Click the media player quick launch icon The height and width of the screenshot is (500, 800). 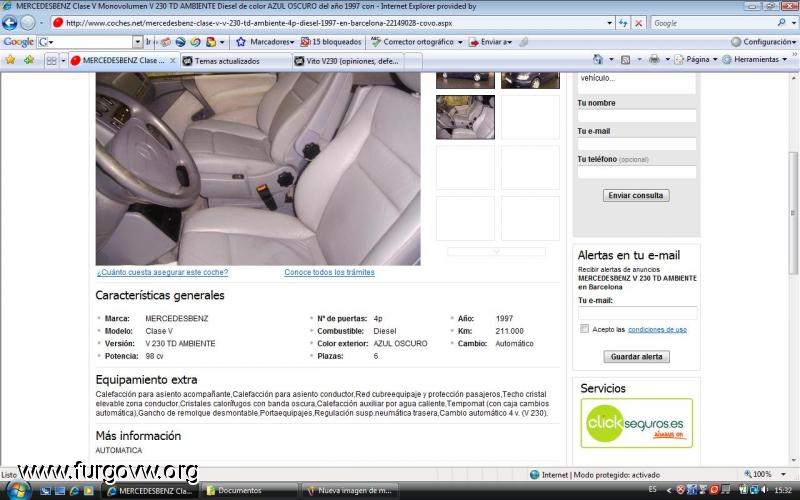tap(88, 491)
